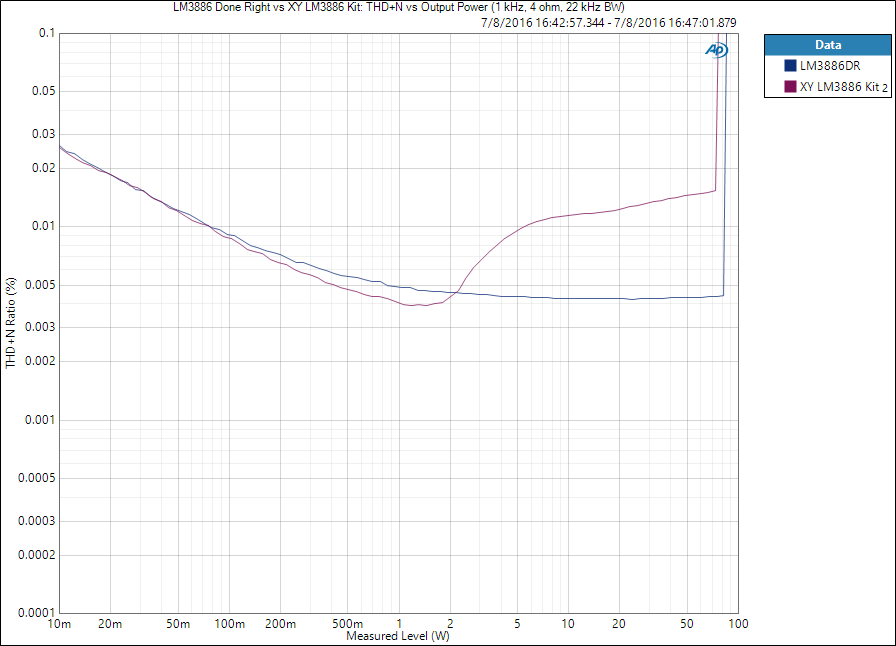Click the 20m tick on X axis
Screen dimensions: 896x646
tap(110, 624)
